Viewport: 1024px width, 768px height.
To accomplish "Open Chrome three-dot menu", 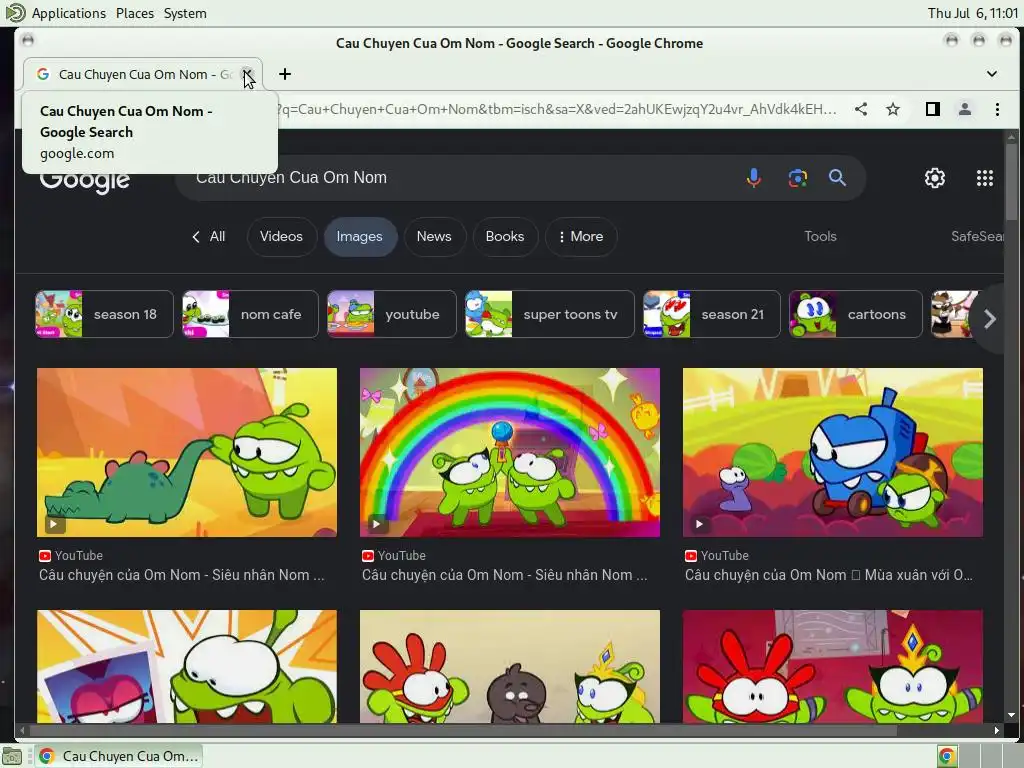I will (997, 109).
